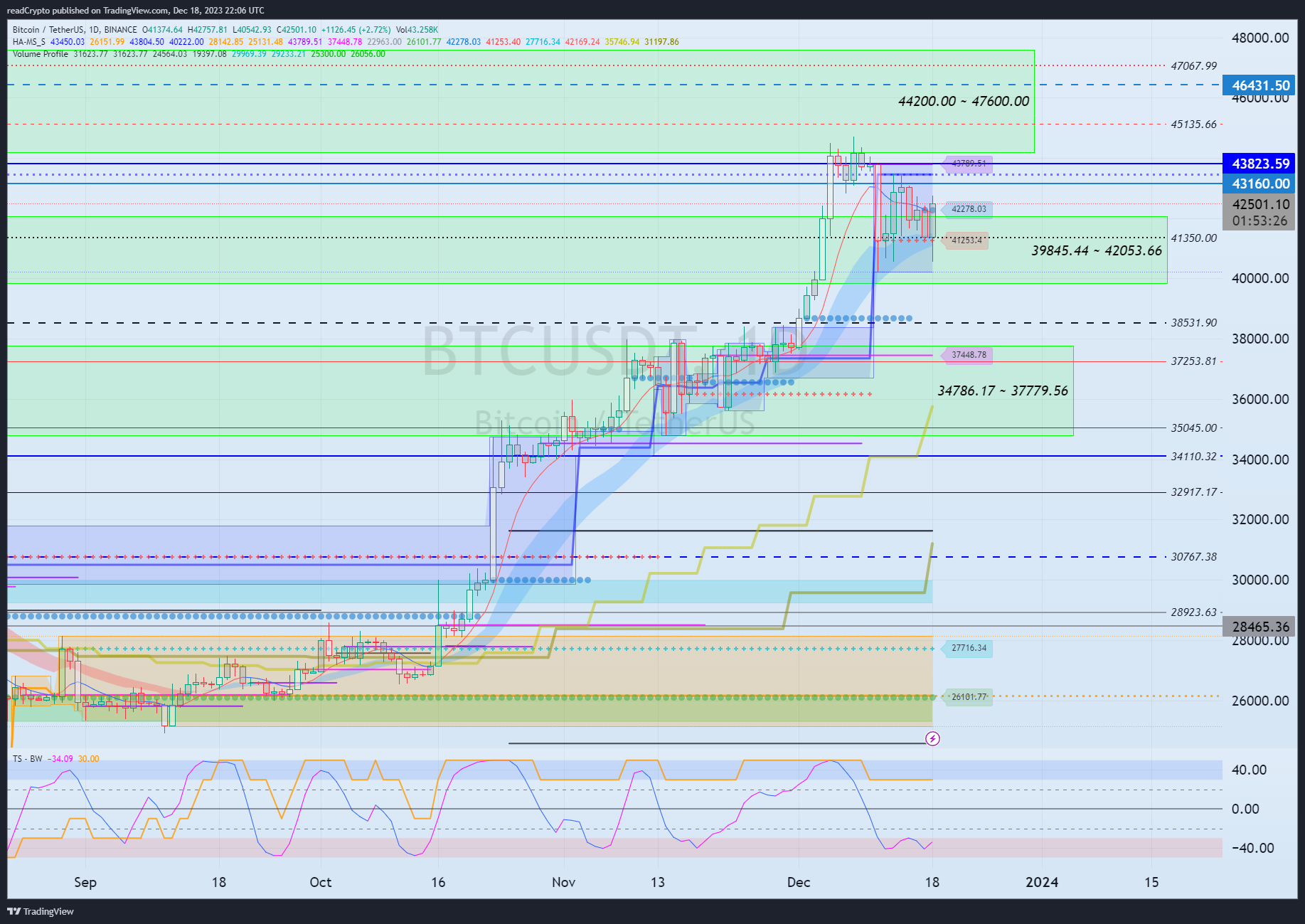Screen dimensions: 1305x924
Task: Click the TS - BW oscillator legend
Action: tap(28, 759)
